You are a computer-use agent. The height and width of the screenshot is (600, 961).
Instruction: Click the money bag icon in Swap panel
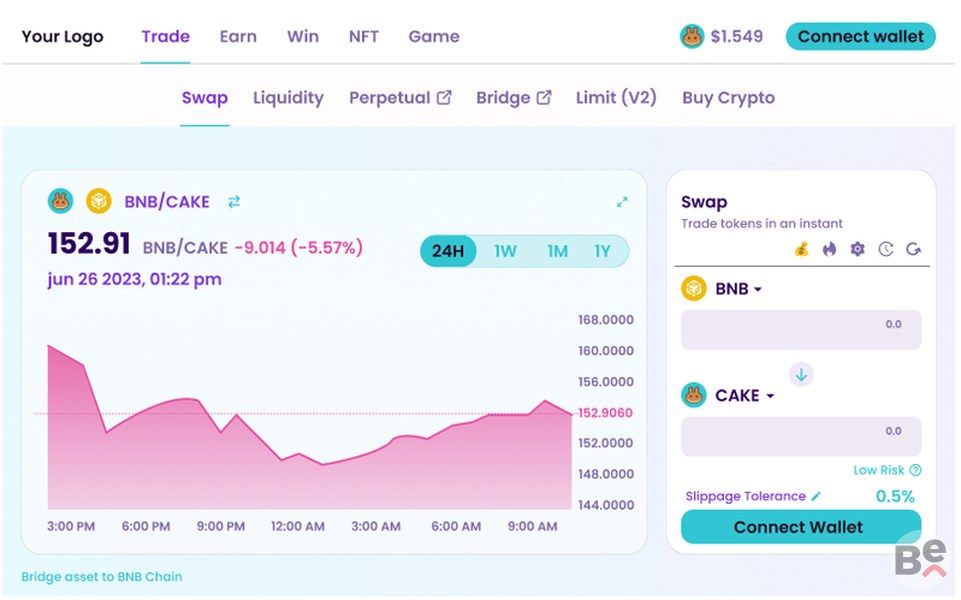[801, 249]
